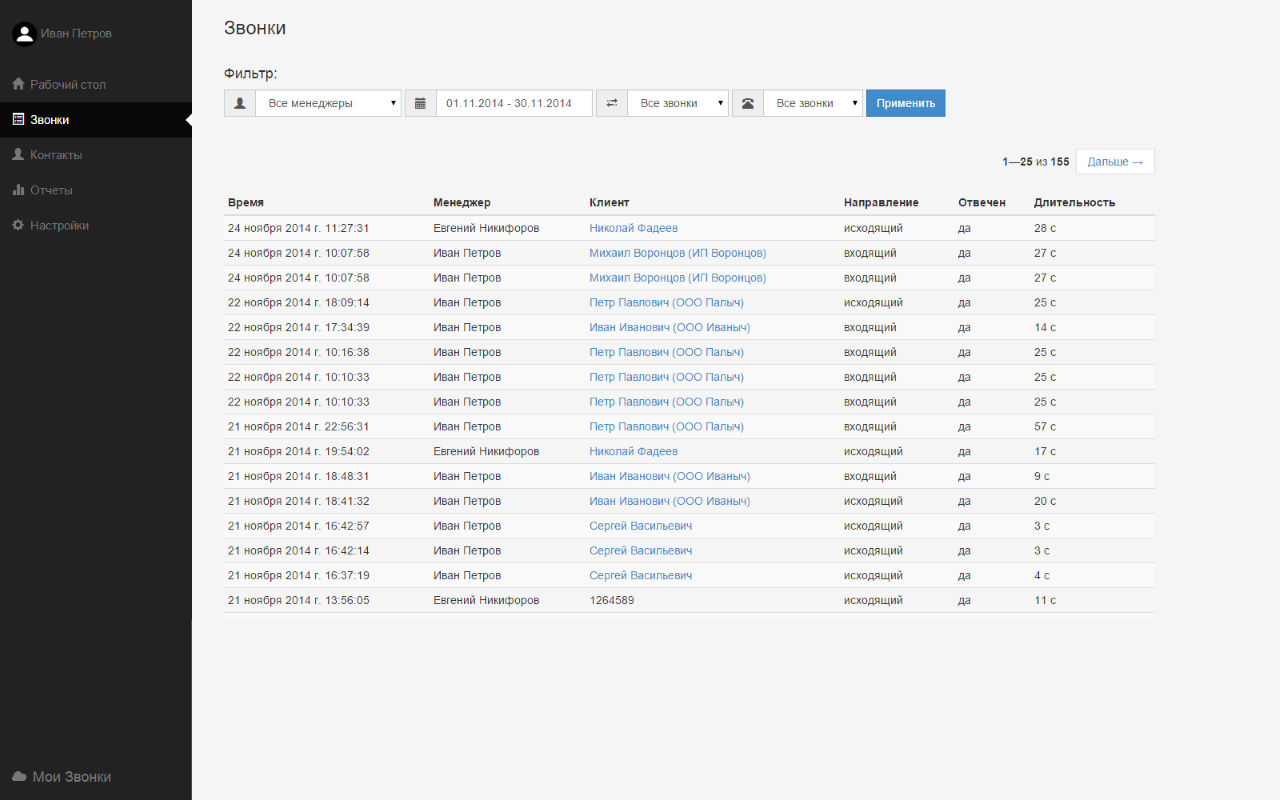
Task: Click the 11 с duration cell
Action: pos(1045,600)
